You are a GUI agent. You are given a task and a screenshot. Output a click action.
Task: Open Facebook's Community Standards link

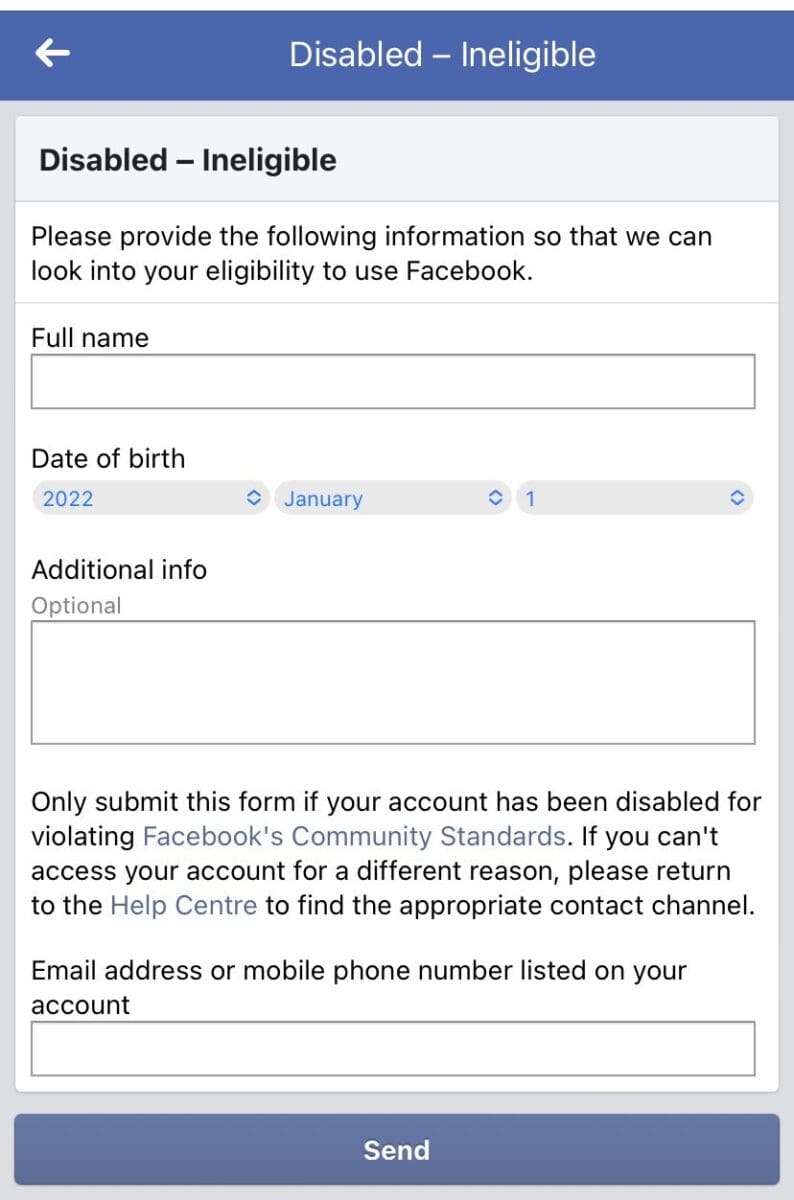point(354,836)
